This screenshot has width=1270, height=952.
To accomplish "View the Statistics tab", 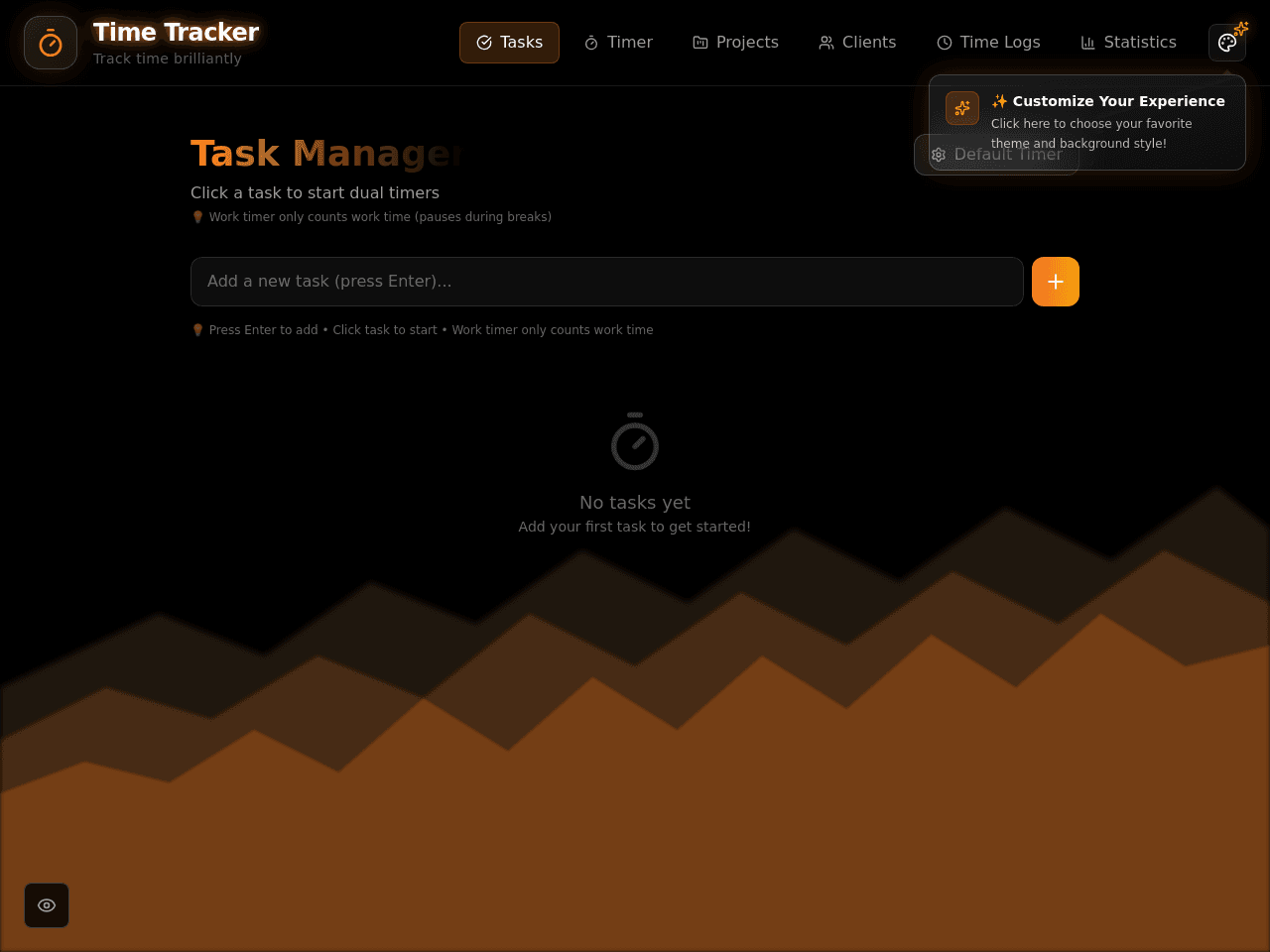I will pyautogui.click(x=1128, y=43).
